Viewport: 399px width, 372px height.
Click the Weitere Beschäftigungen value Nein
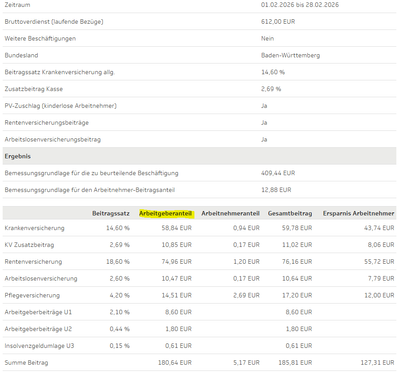pos(267,39)
